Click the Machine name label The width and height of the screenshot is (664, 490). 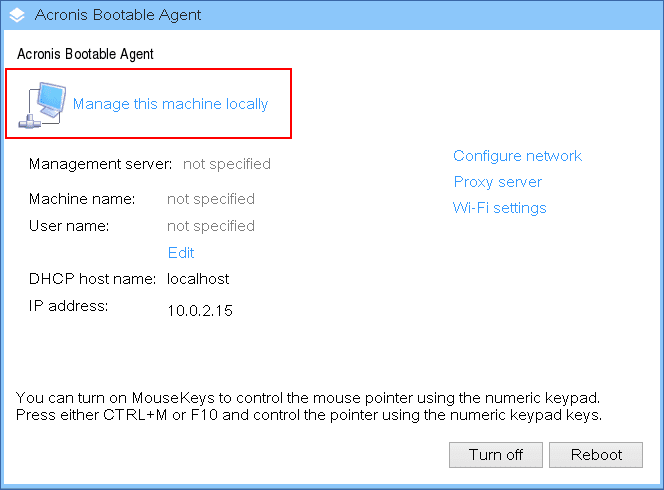point(82,199)
